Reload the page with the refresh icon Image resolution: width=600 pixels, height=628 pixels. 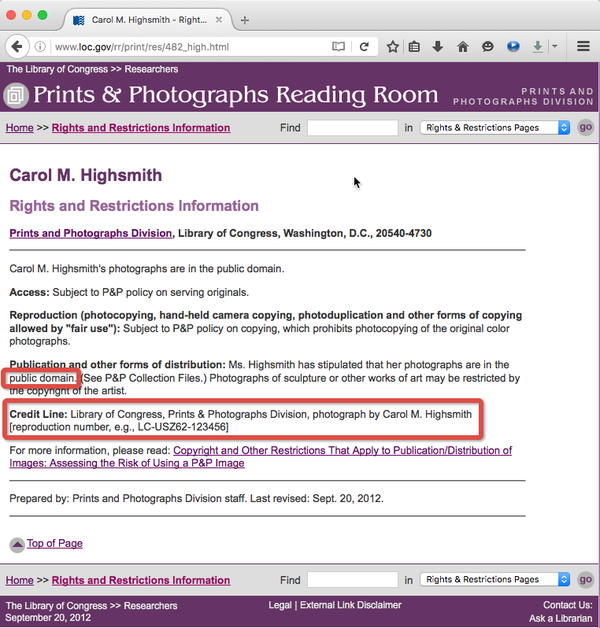pyautogui.click(x=364, y=47)
